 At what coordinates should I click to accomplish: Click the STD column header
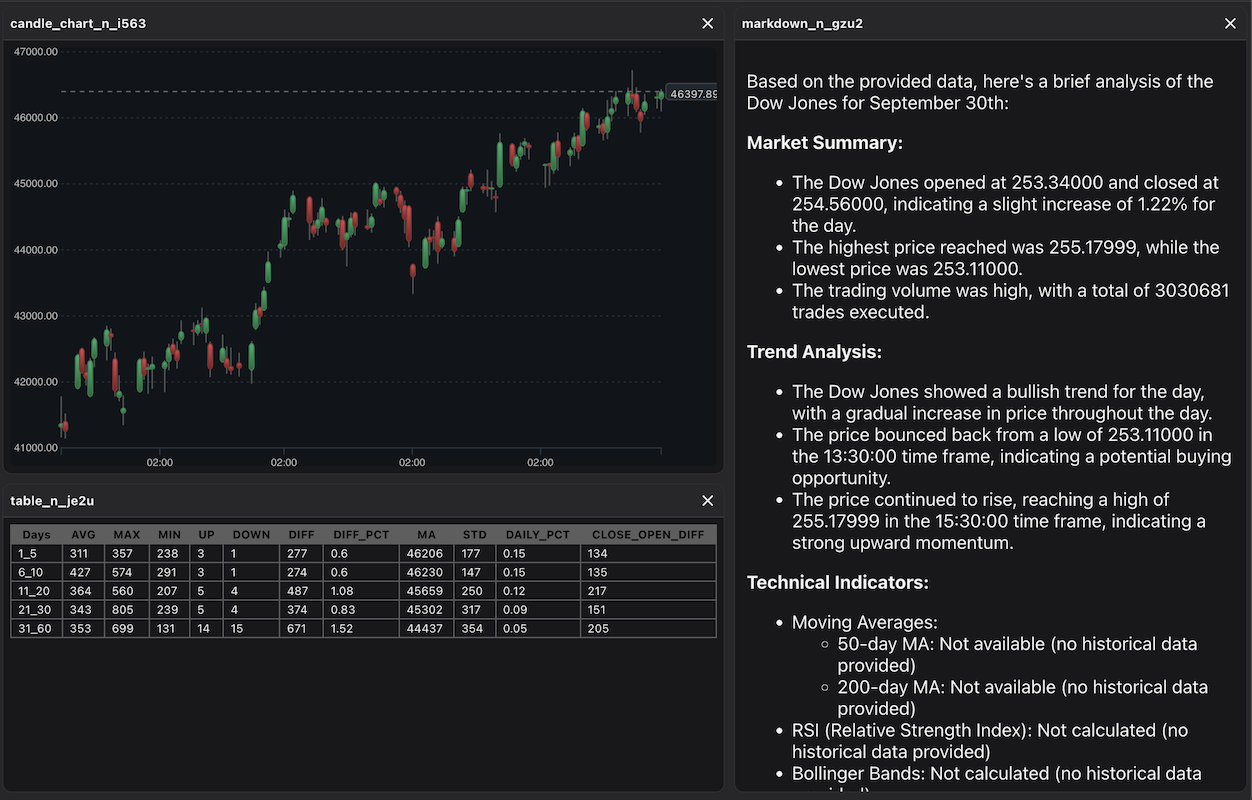pos(475,535)
